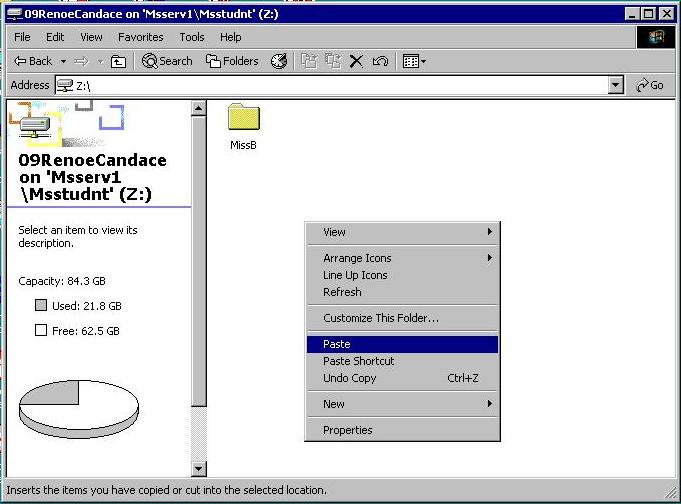Select the MissB folder
Viewport: 681px width, 504px height.
coord(243,126)
